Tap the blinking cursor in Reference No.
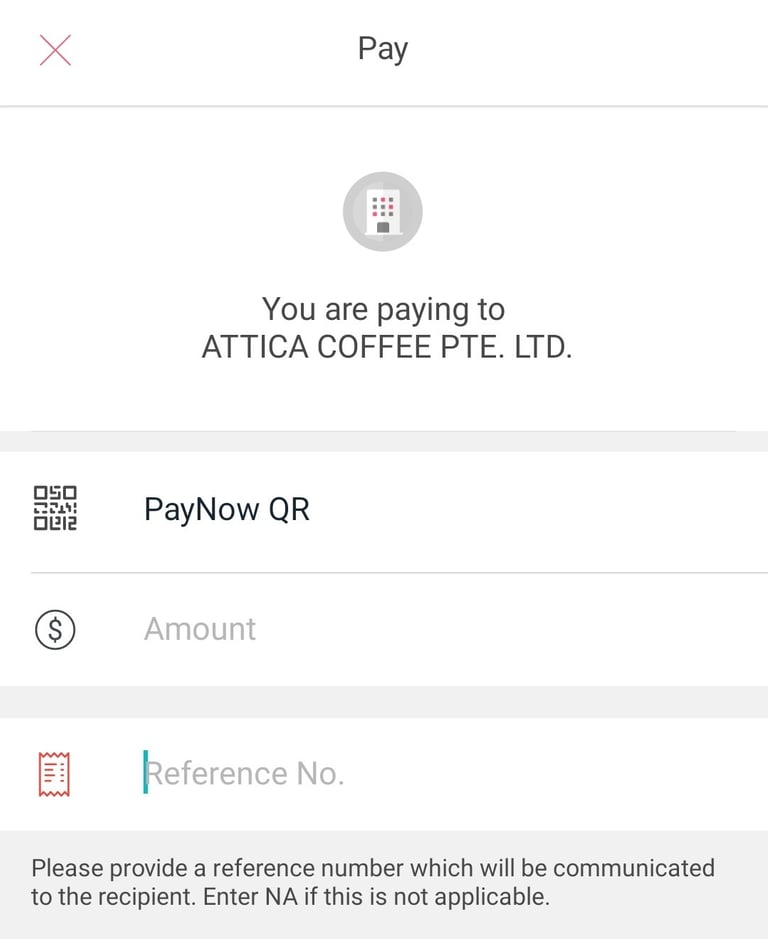The image size is (768, 939). pyautogui.click(x=146, y=773)
